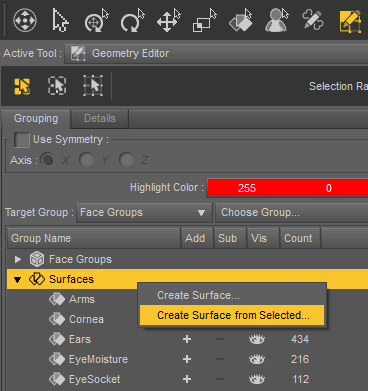The height and width of the screenshot is (391, 368).
Task: Click the Ears count value 434
Action: tap(300, 339)
